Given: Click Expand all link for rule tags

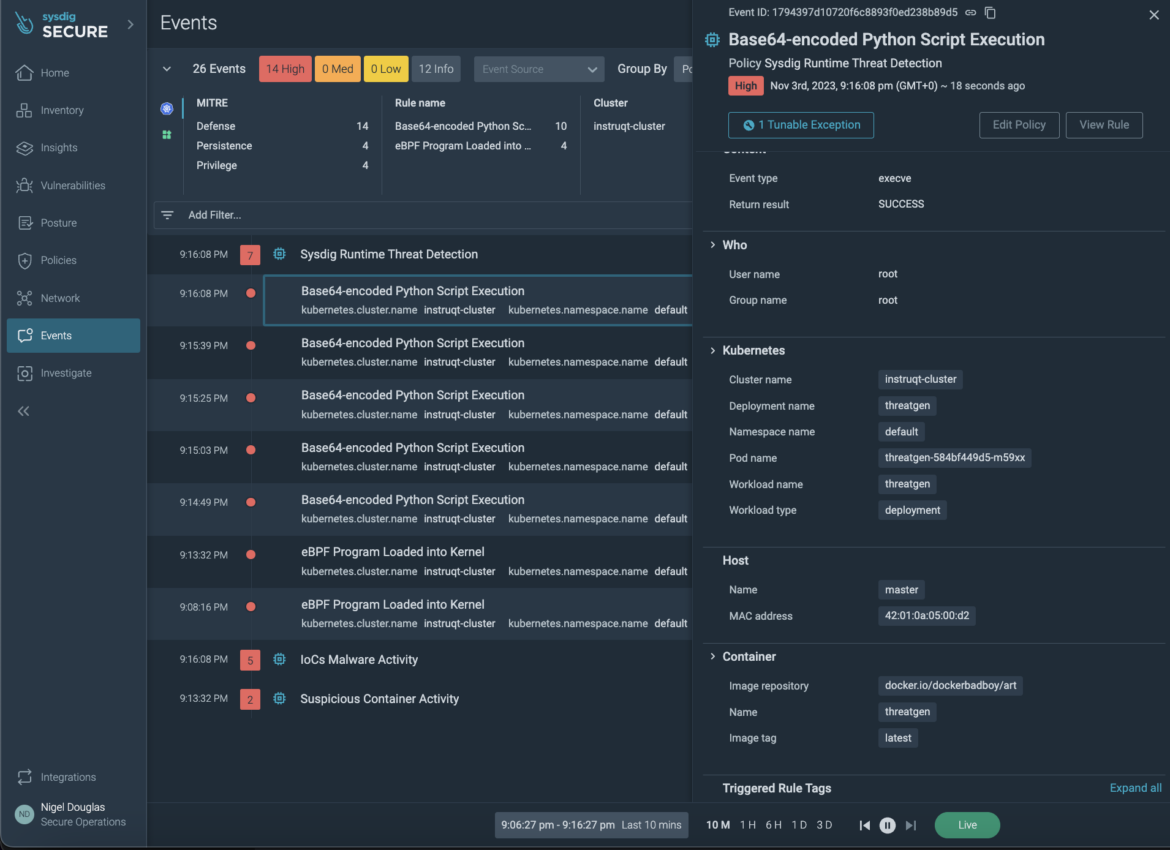Looking at the screenshot, I should point(1135,788).
